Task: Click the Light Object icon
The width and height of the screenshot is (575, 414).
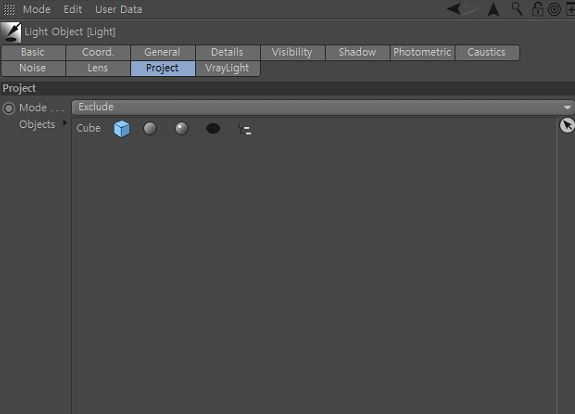Action: 11,32
